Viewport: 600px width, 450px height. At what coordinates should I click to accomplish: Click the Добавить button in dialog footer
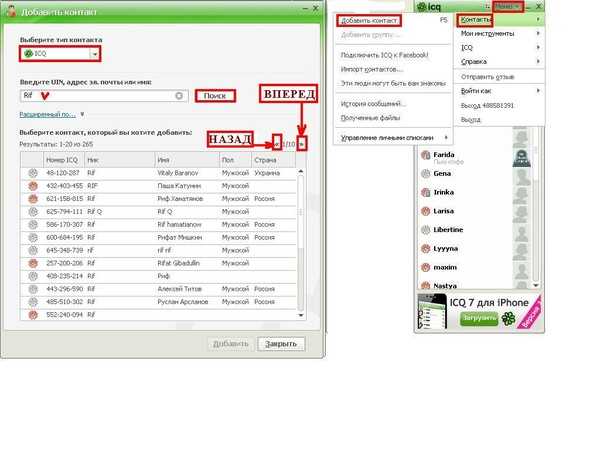click(231, 344)
